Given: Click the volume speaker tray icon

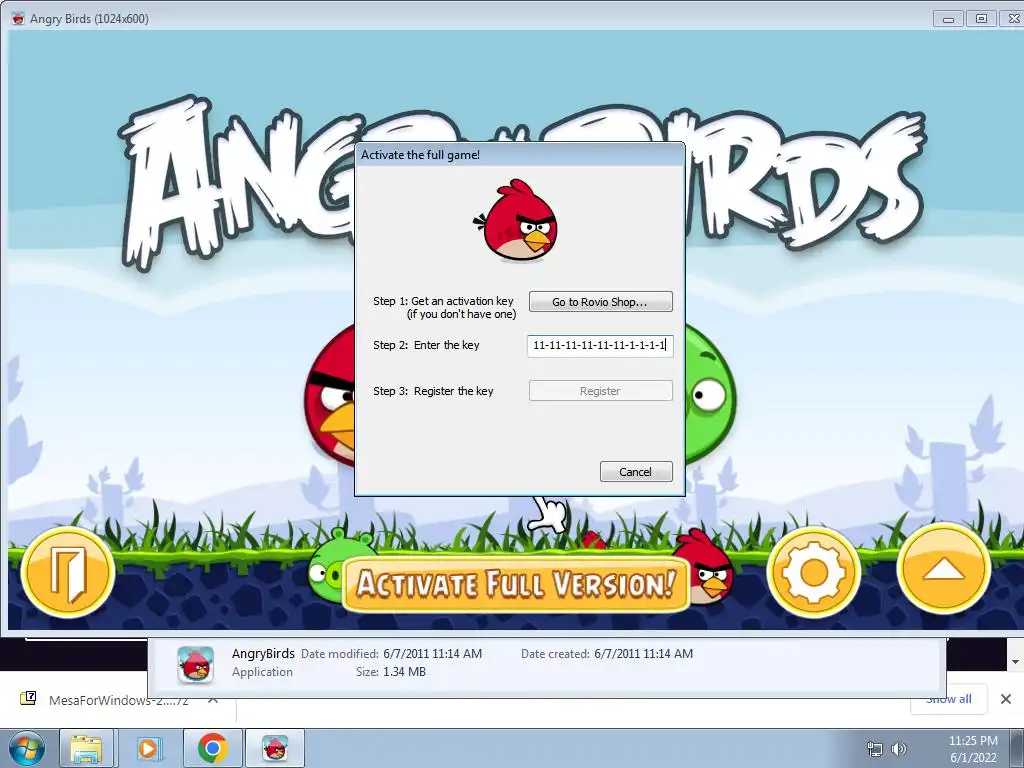Looking at the screenshot, I should [x=899, y=749].
